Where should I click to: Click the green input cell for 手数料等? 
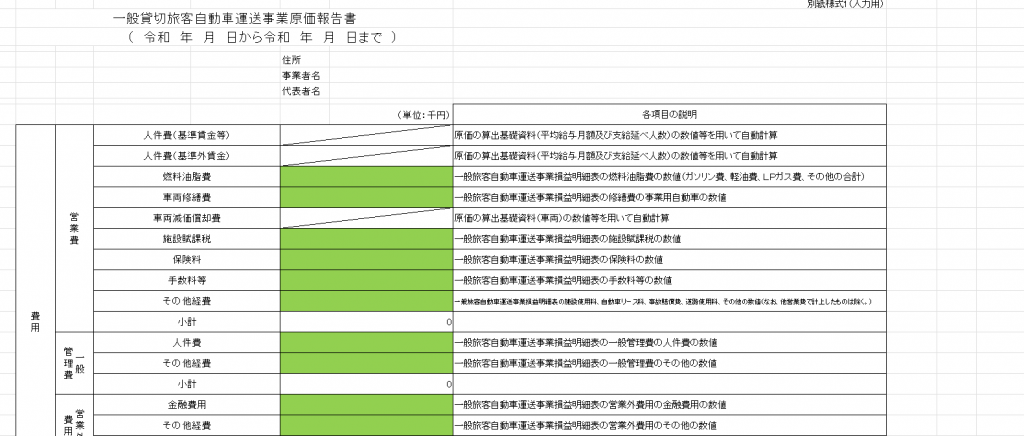366,281
